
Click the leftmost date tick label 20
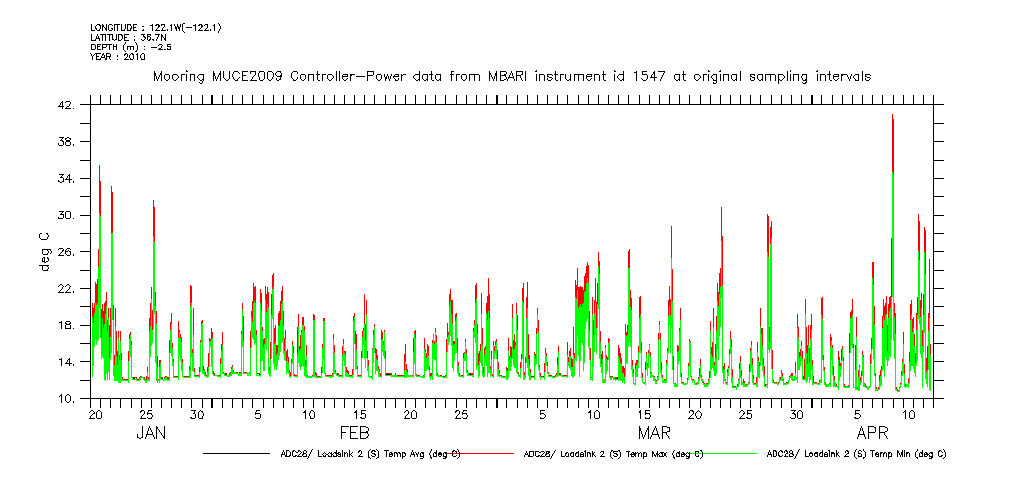click(96, 414)
